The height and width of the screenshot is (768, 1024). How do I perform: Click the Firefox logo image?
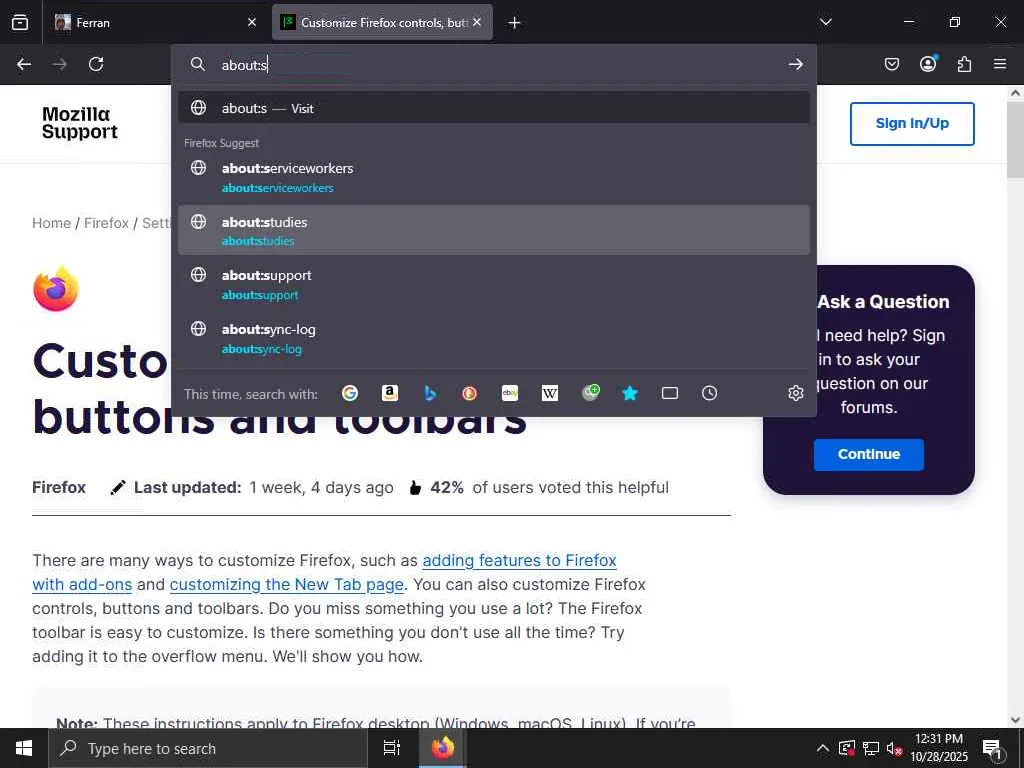click(x=56, y=289)
